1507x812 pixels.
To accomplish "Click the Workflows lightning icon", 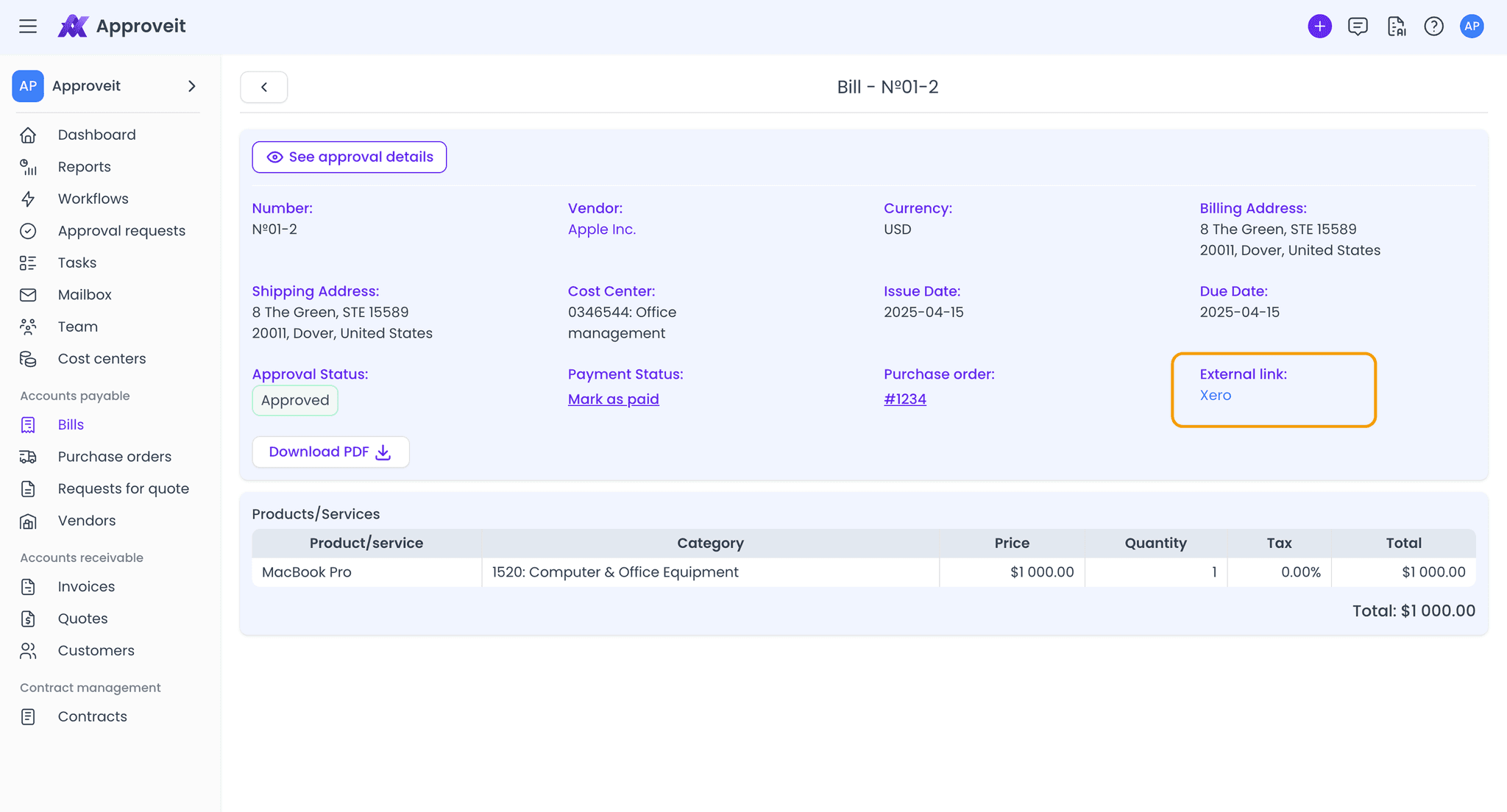I will 28,199.
